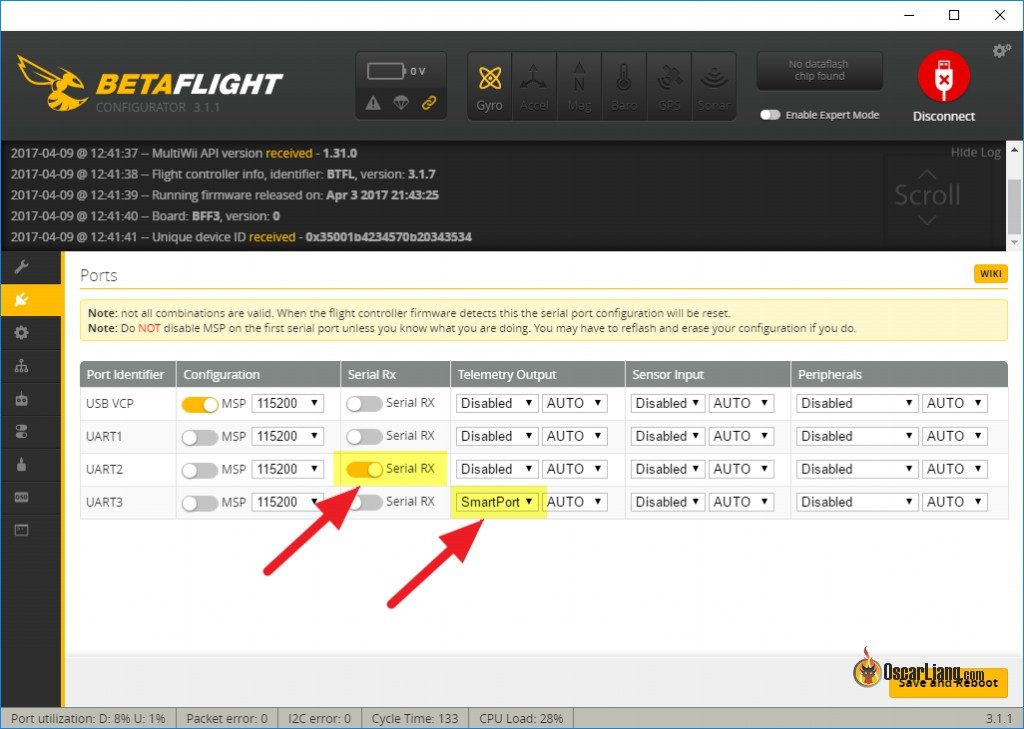Click the Mag sensor status icon
1024x729 pixels.
[579, 86]
